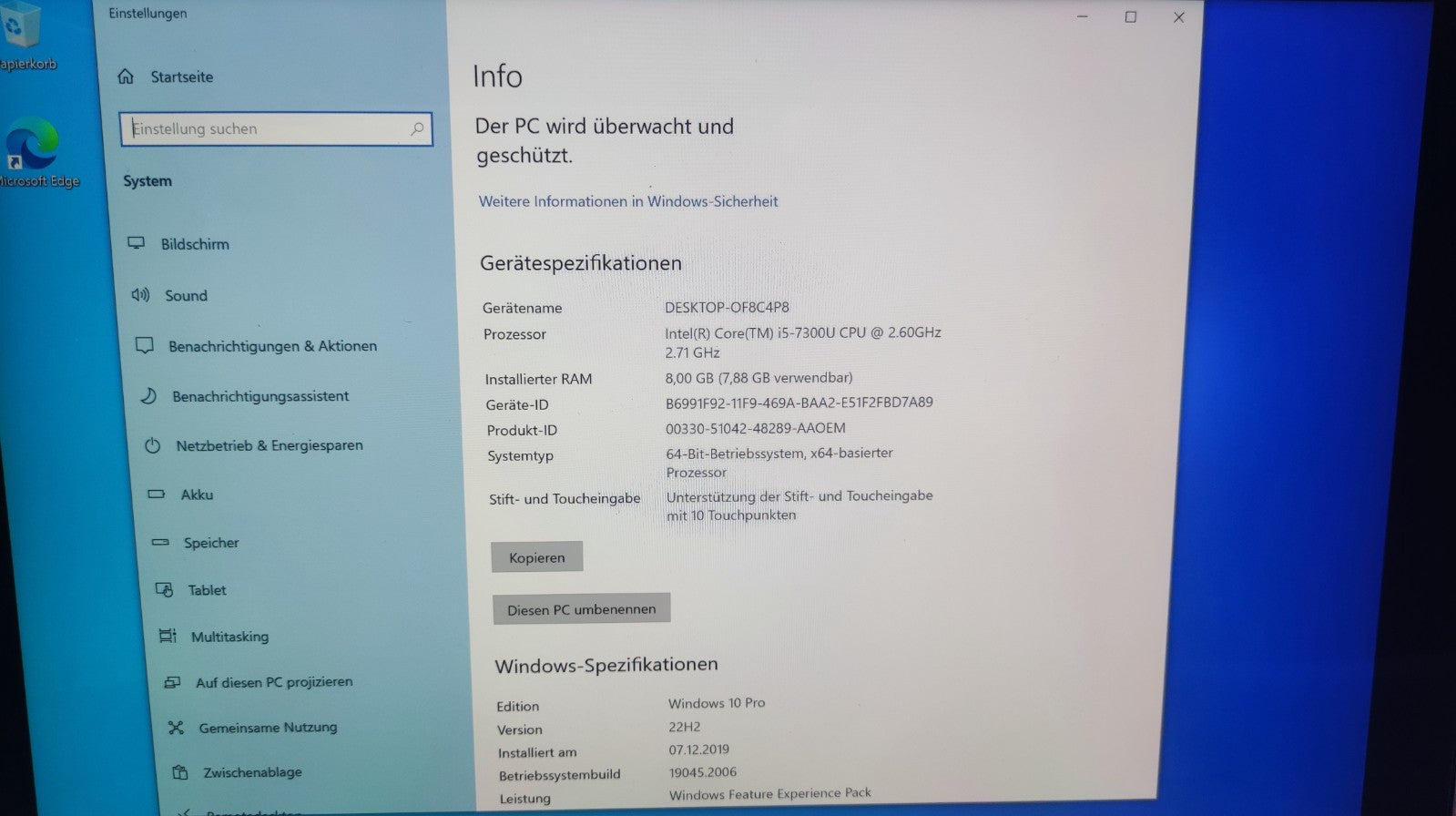Click the Benachrichtigungsassistent moon icon
The width and height of the screenshot is (1456, 816).
click(148, 395)
